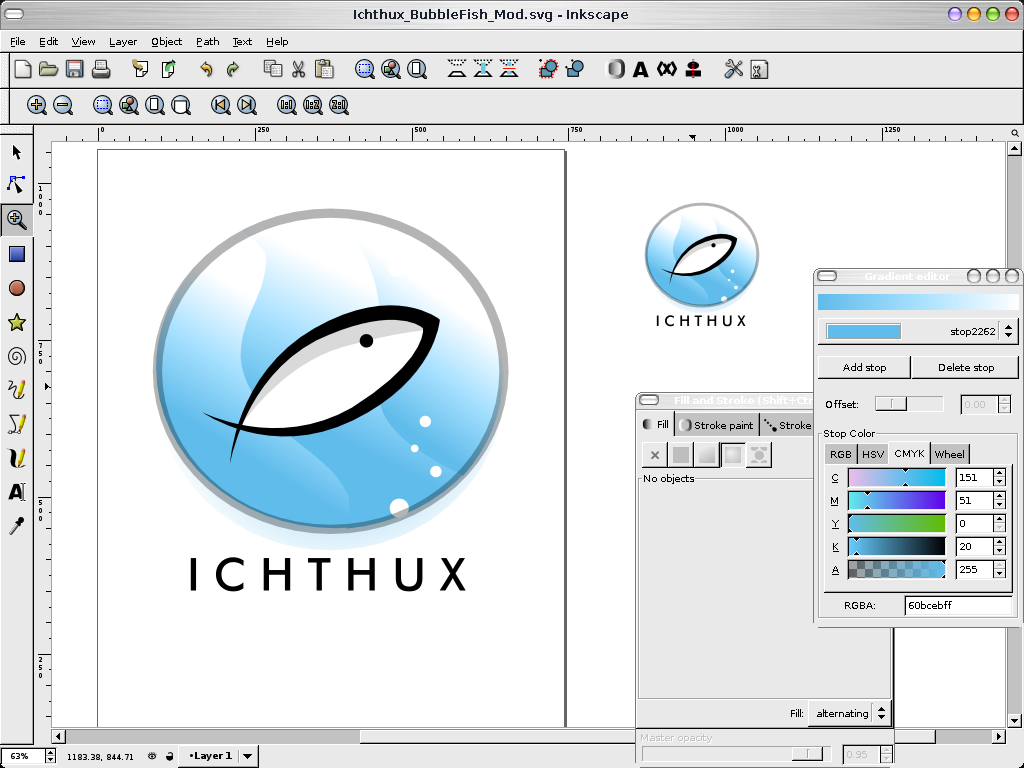The image size is (1024, 768).
Task: Click the M value stepper
Action: click(999, 501)
